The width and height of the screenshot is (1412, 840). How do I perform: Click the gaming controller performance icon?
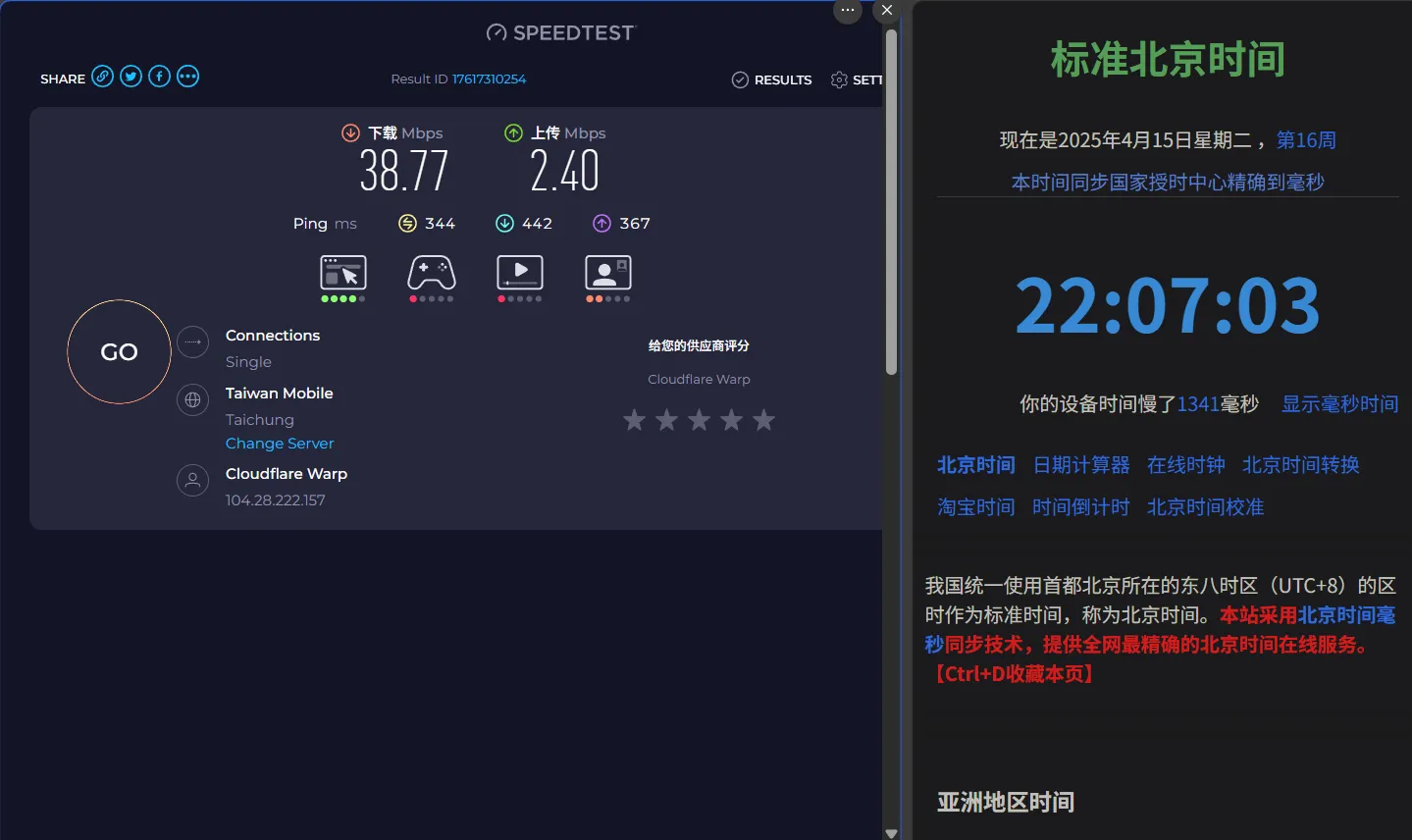[x=432, y=273]
